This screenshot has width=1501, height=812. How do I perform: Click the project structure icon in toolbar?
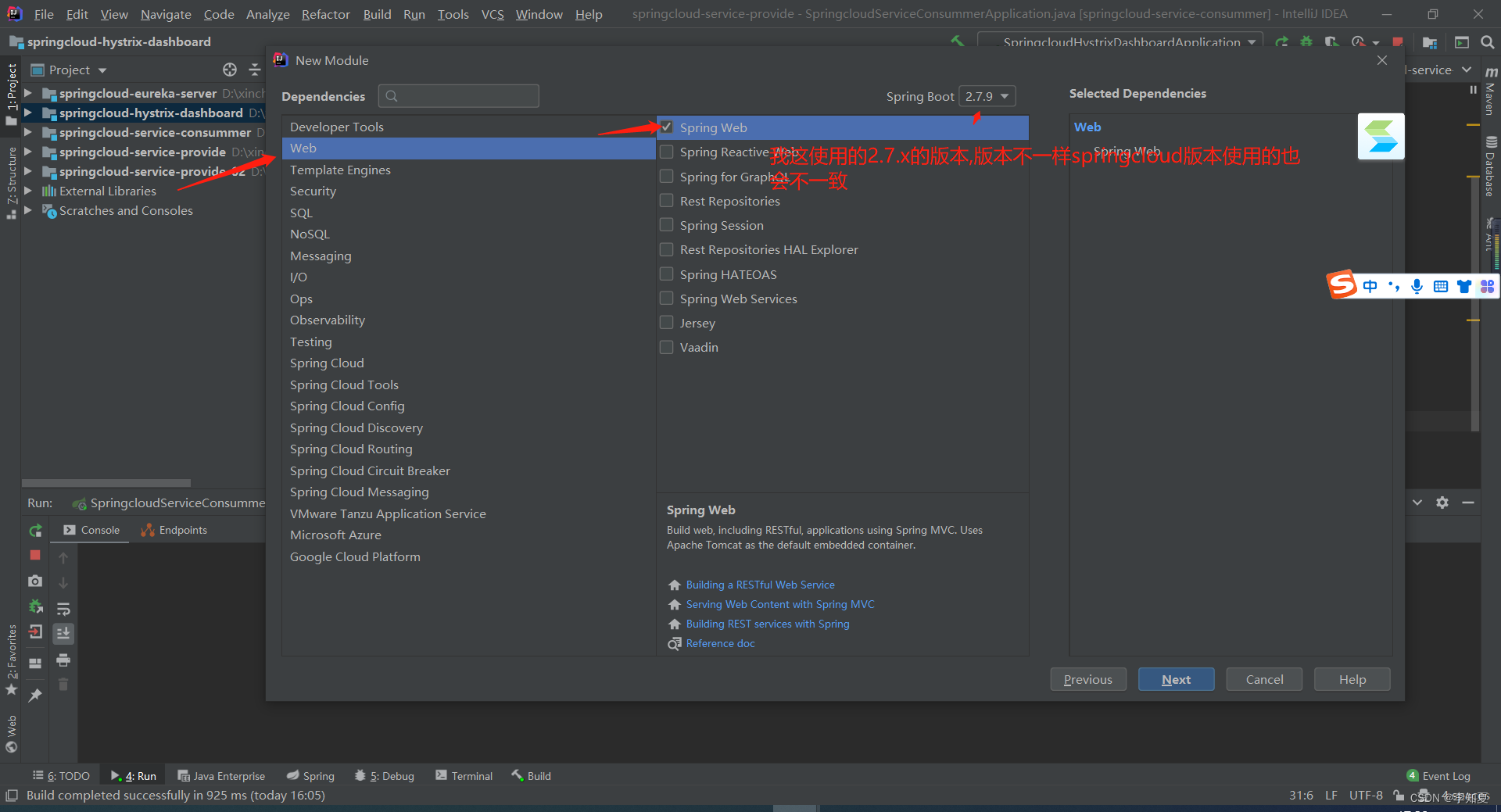1430,42
